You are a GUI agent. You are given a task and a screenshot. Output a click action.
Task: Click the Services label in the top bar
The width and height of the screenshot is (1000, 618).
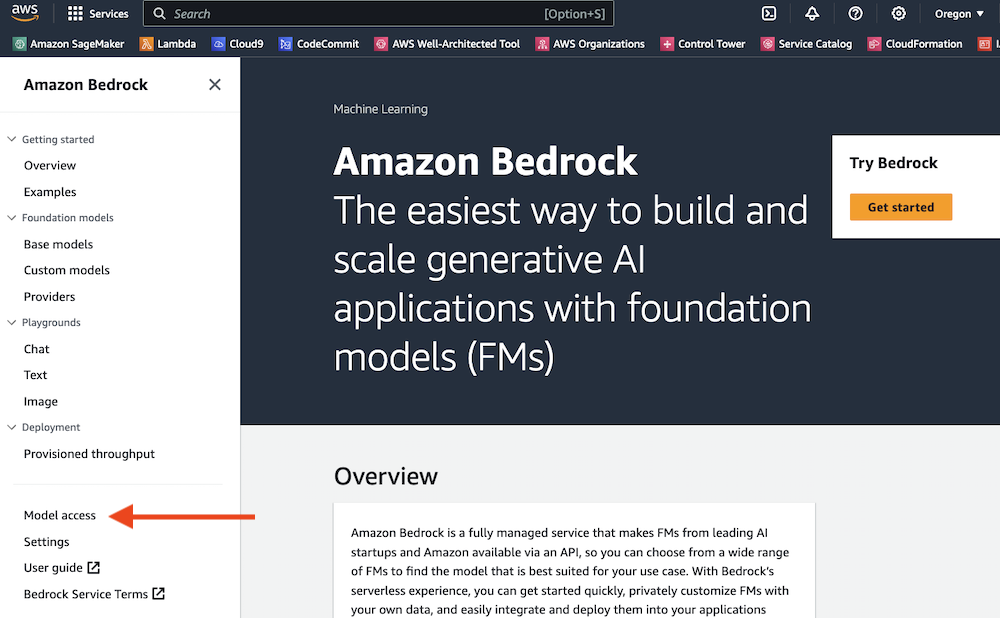(x=108, y=14)
